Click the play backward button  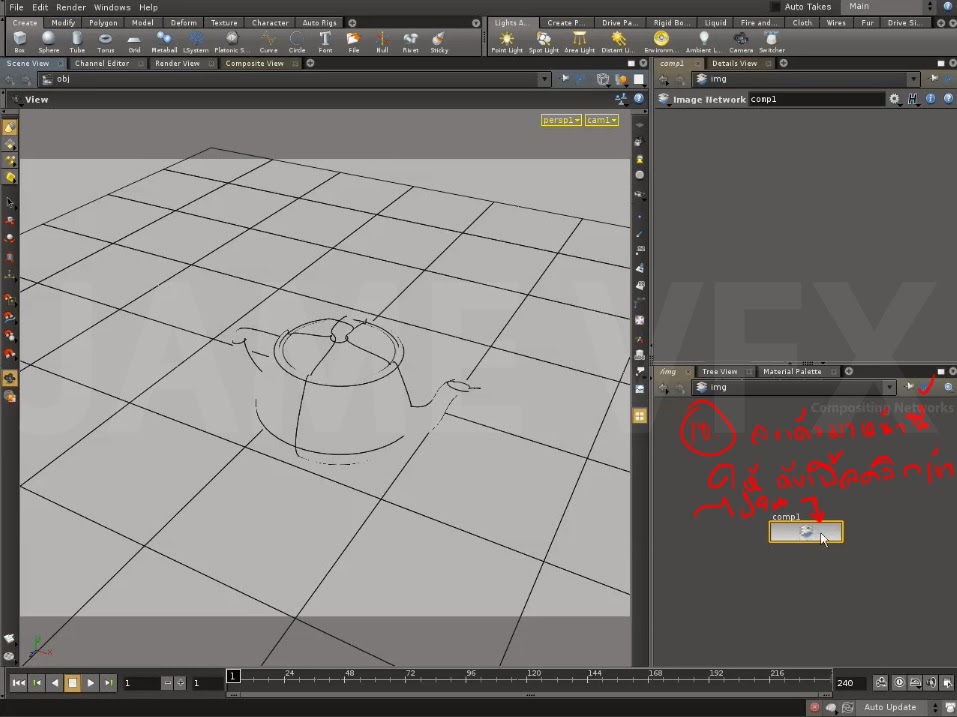point(55,683)
